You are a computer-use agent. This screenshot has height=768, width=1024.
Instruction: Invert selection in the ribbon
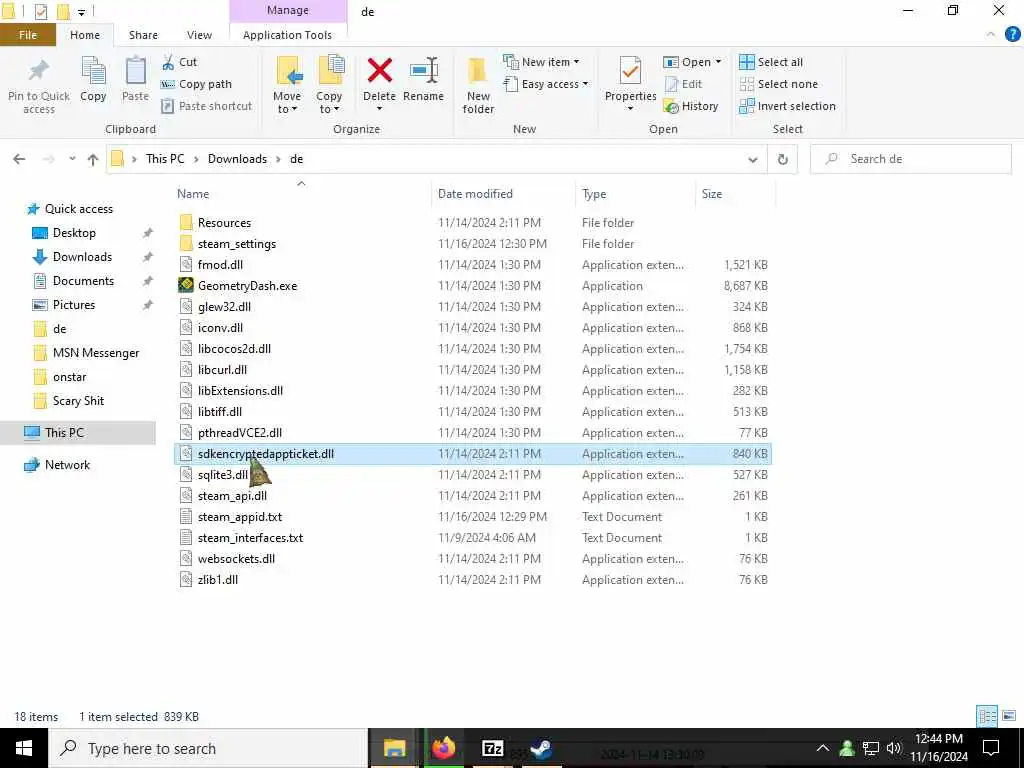pyautogui.click(x=788, y=106)
